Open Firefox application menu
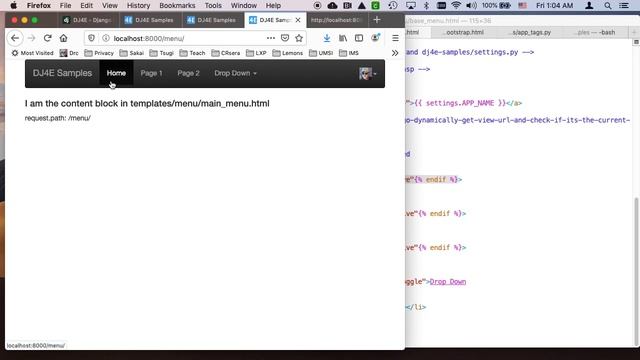This screenshot has width=640, height=360. click(39, 6)
